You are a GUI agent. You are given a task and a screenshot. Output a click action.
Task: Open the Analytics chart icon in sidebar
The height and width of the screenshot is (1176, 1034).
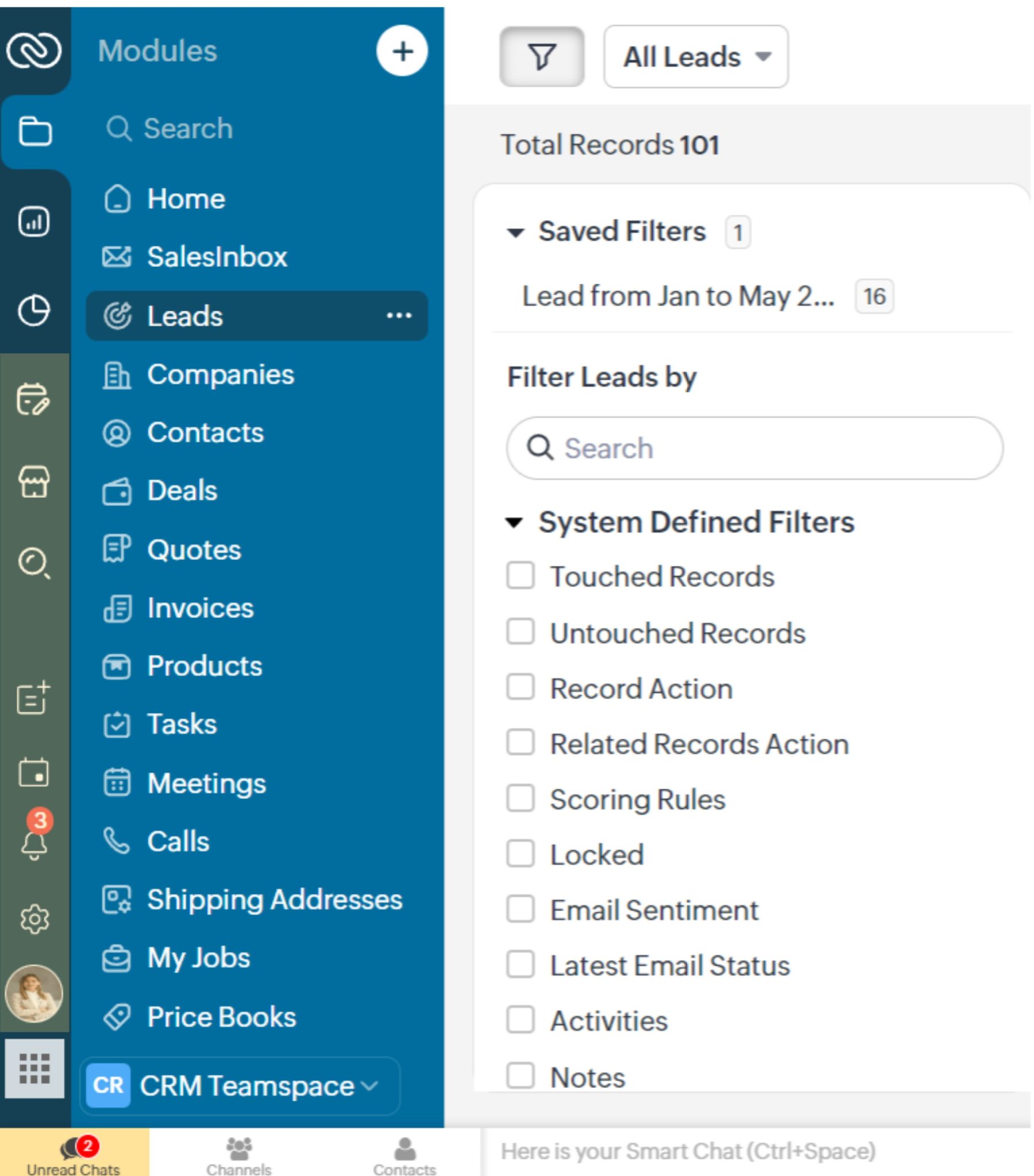click(x=33, y=222)
